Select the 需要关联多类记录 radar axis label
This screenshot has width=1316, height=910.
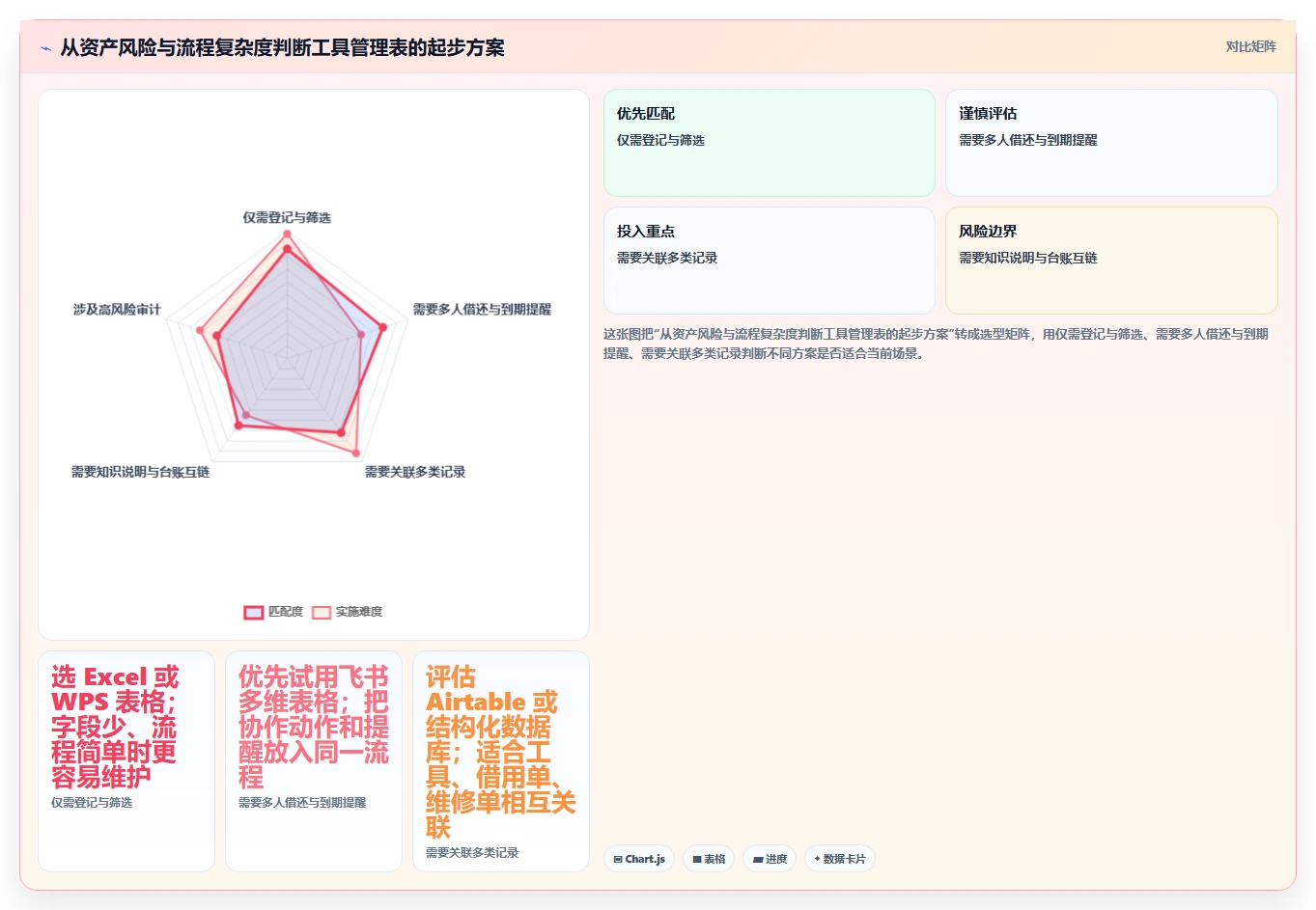[x=415, y=472]
